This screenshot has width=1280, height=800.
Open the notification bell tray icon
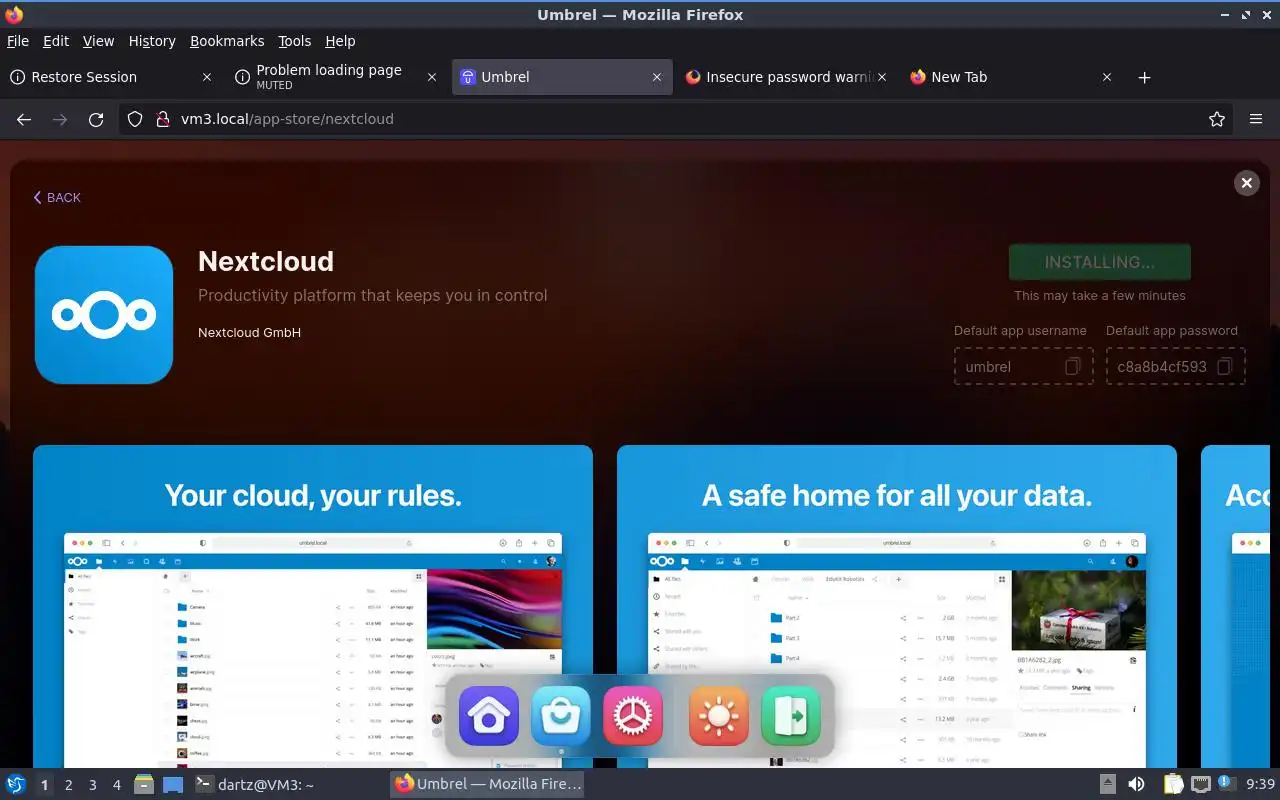[1225, 782]
